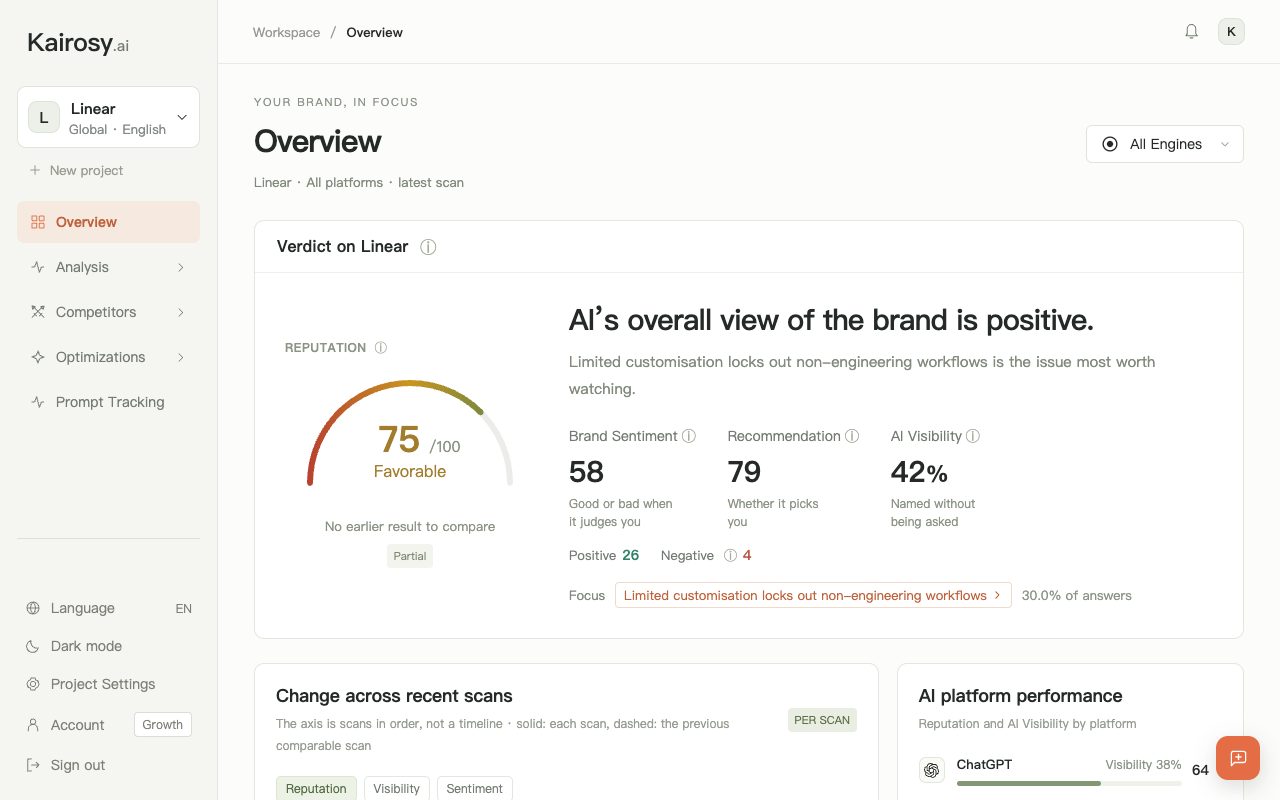The height and width of the screenshot is (800, 1280).
Task: Switch language via the EN indicator
Action: click(183, 608)
